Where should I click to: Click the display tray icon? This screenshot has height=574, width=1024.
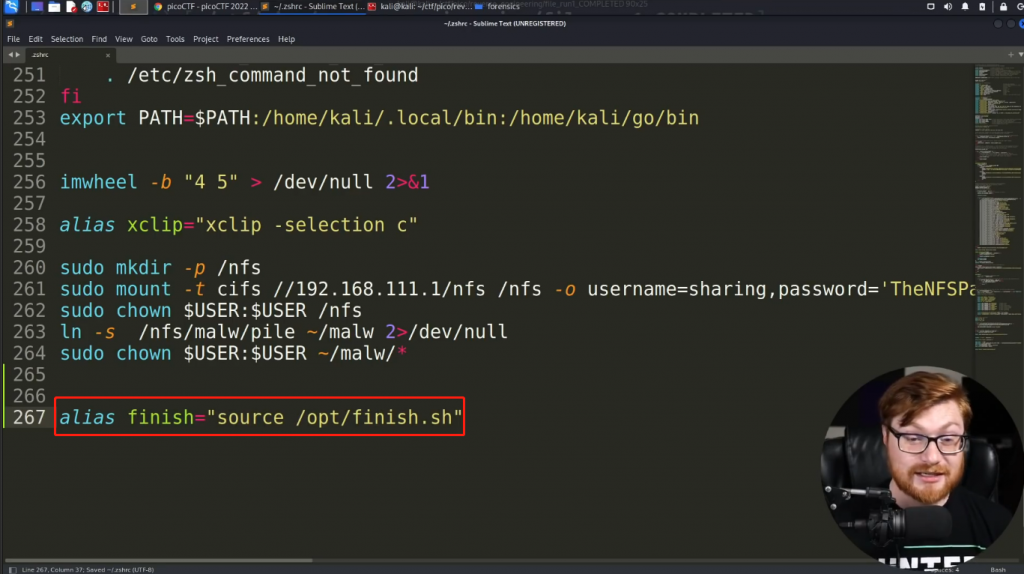[x=931, y=7]
